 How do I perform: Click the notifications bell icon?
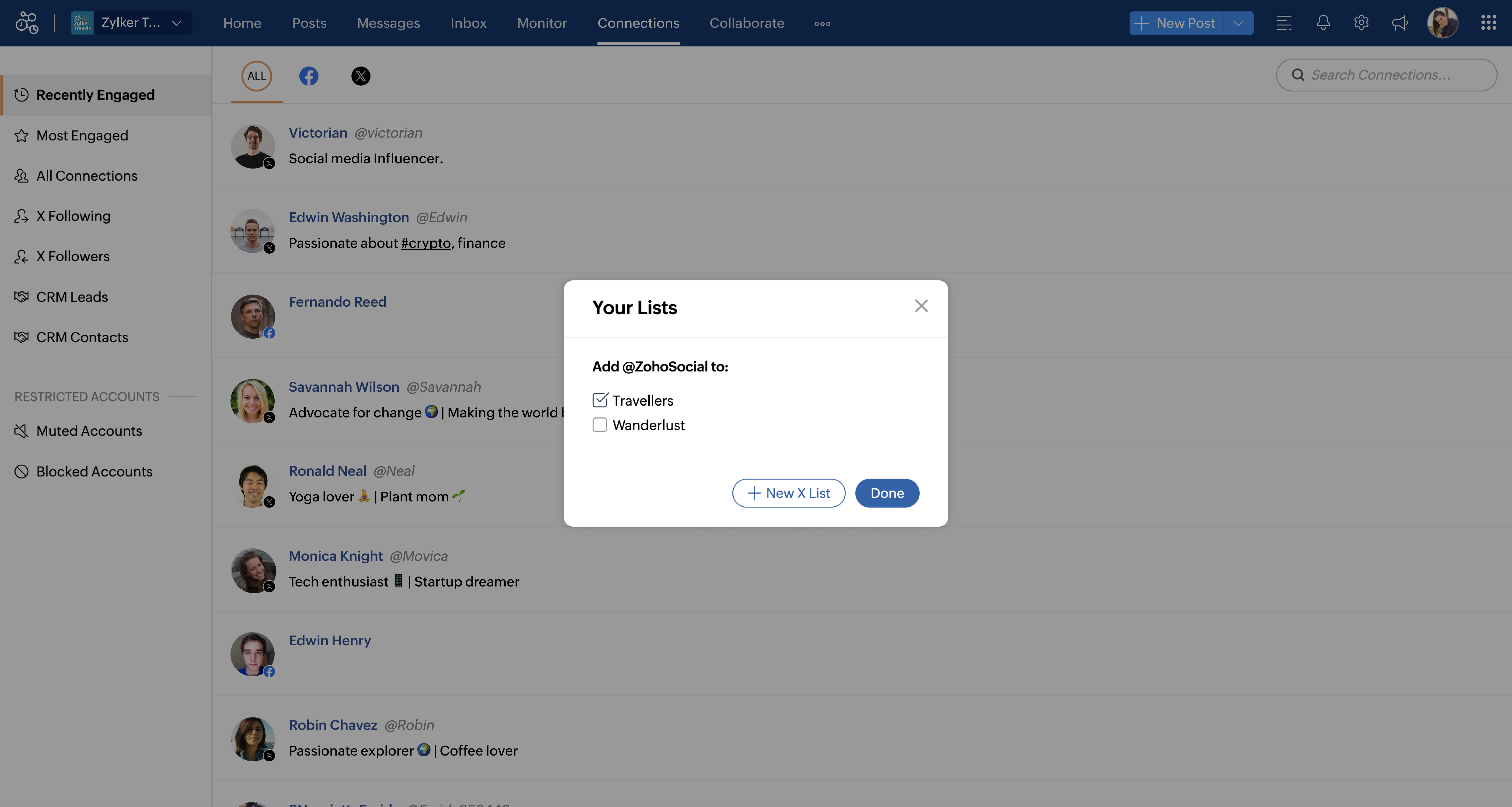tap(1323, 23)
